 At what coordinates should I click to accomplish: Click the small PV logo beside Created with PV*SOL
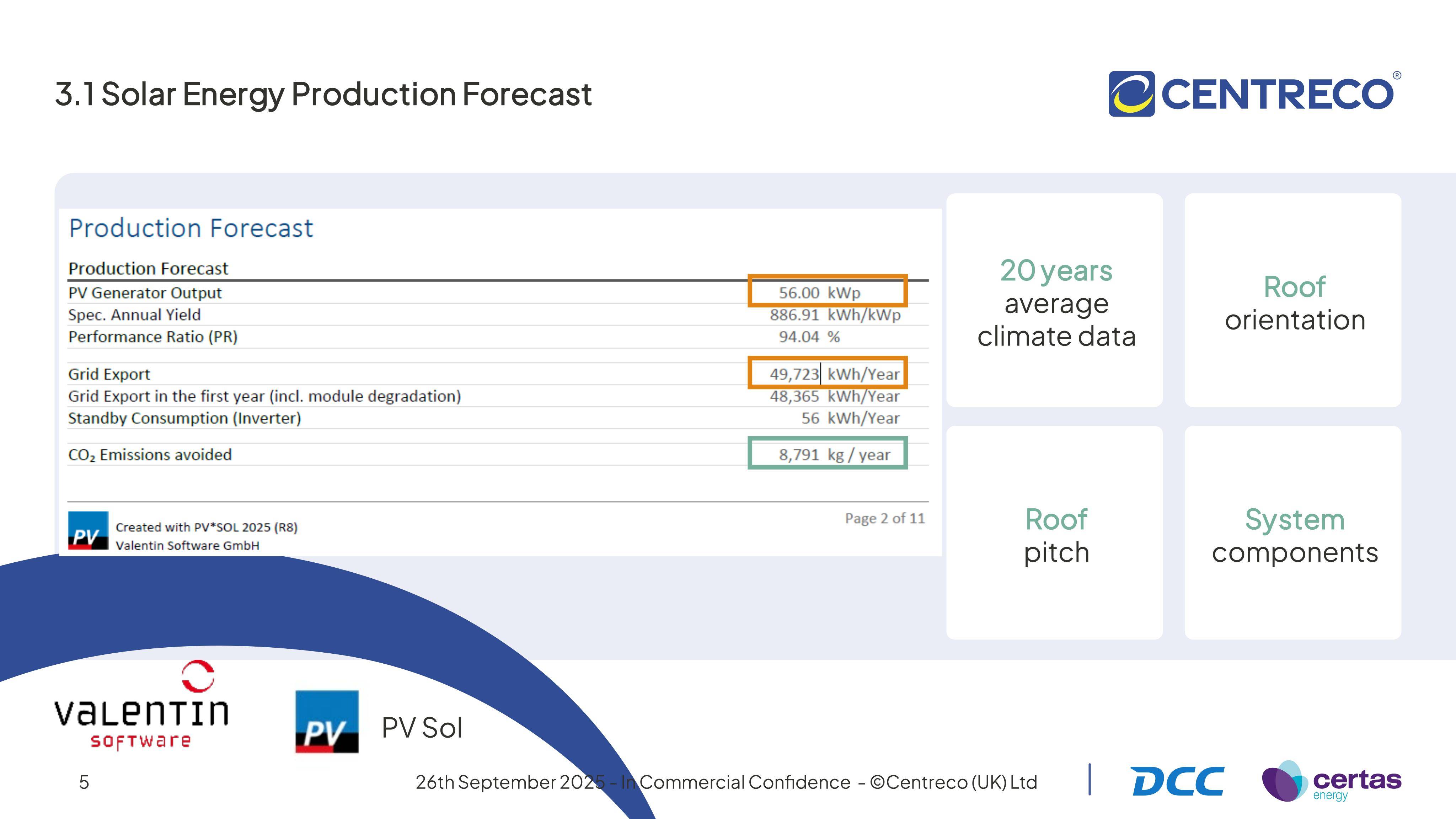coord(88,530)
